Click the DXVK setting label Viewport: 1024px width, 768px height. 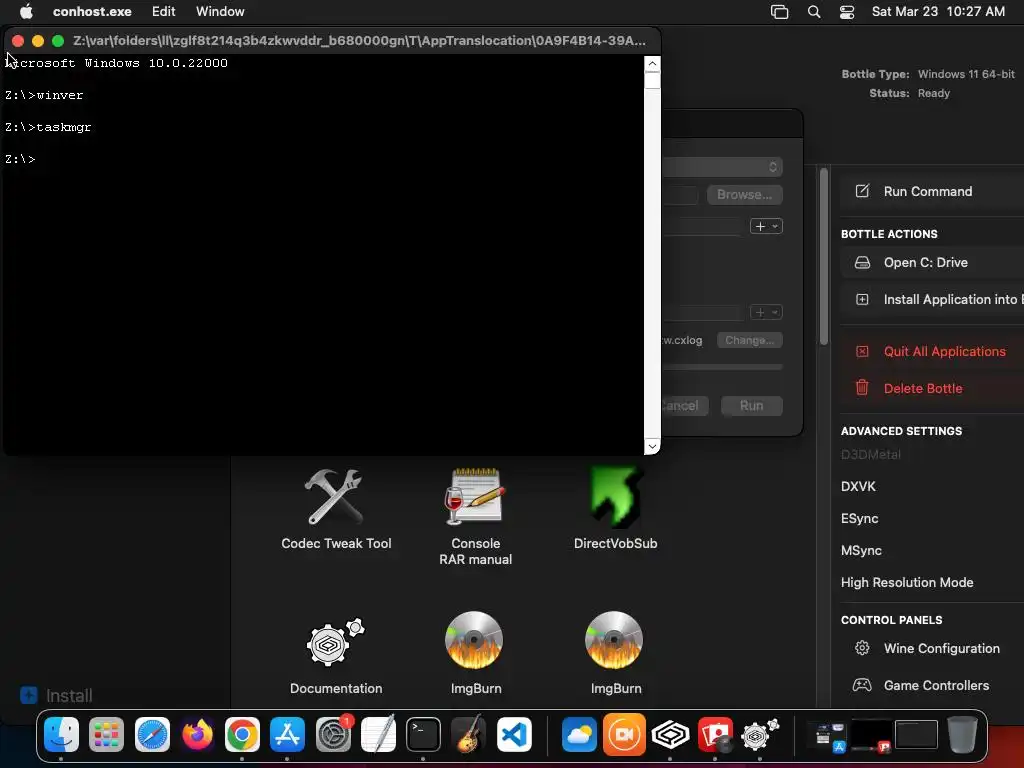click(858, 487)
